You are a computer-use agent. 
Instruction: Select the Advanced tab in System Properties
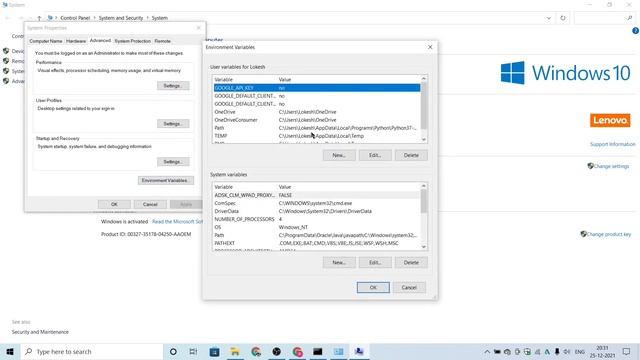(100, 40)
